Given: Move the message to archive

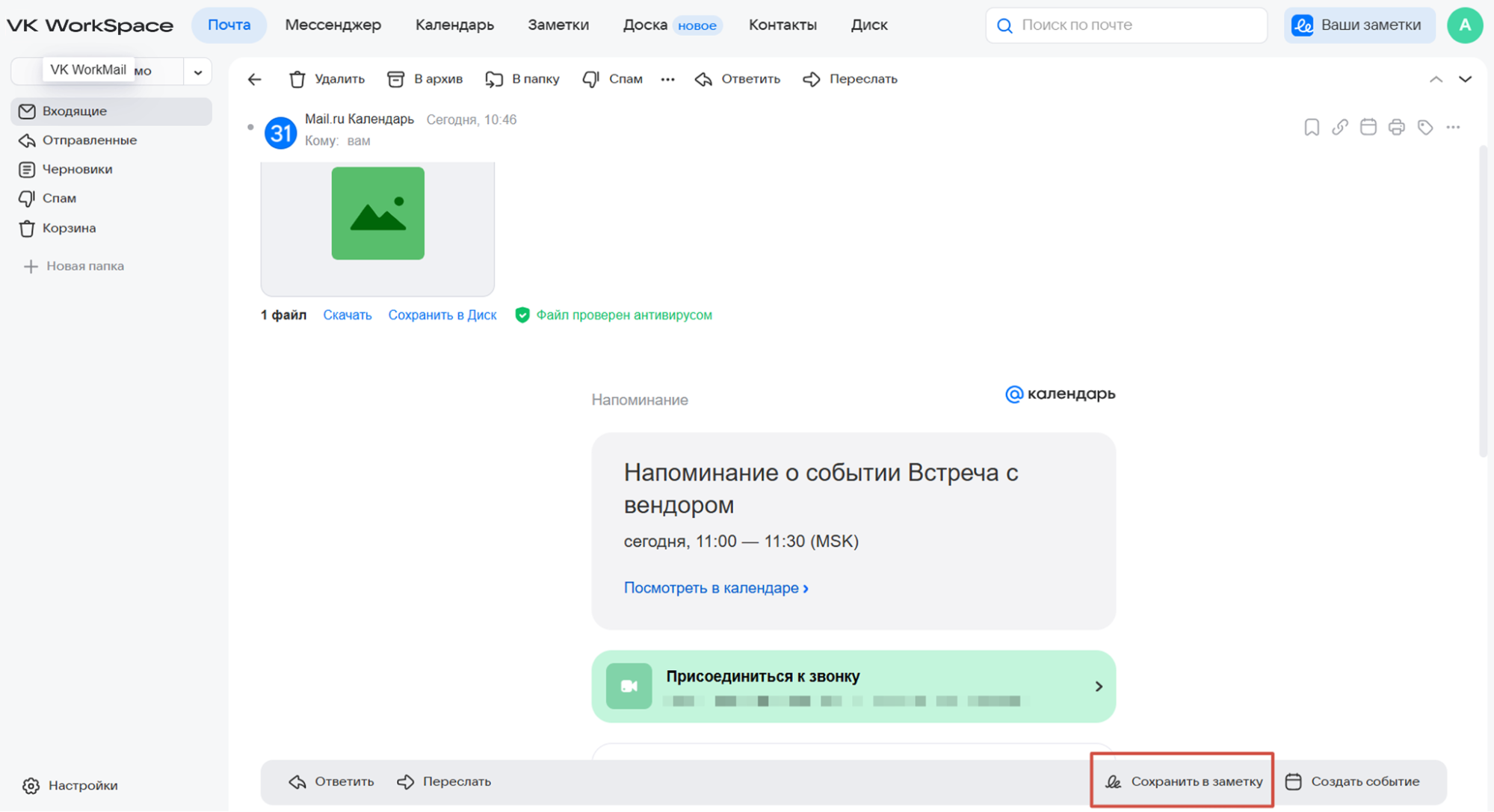Looking at the screenshot, I should click(x=425, y=79).
